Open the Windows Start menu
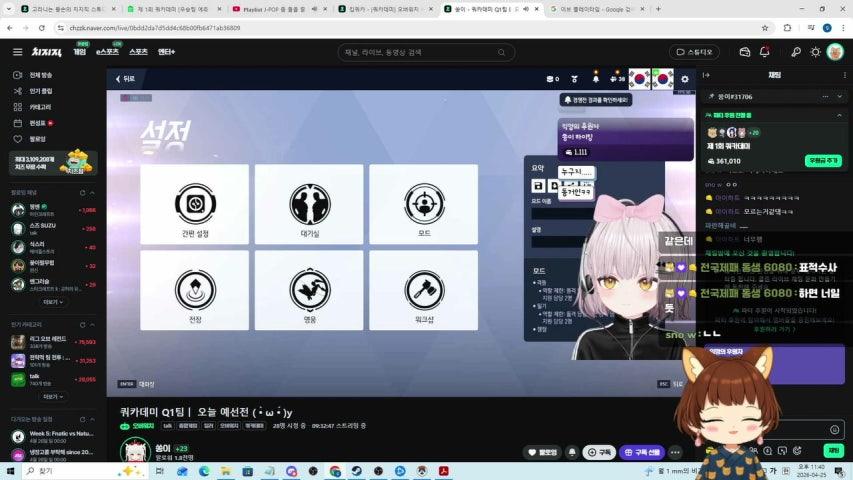853x480 pixels. click(x=10, y=471)
